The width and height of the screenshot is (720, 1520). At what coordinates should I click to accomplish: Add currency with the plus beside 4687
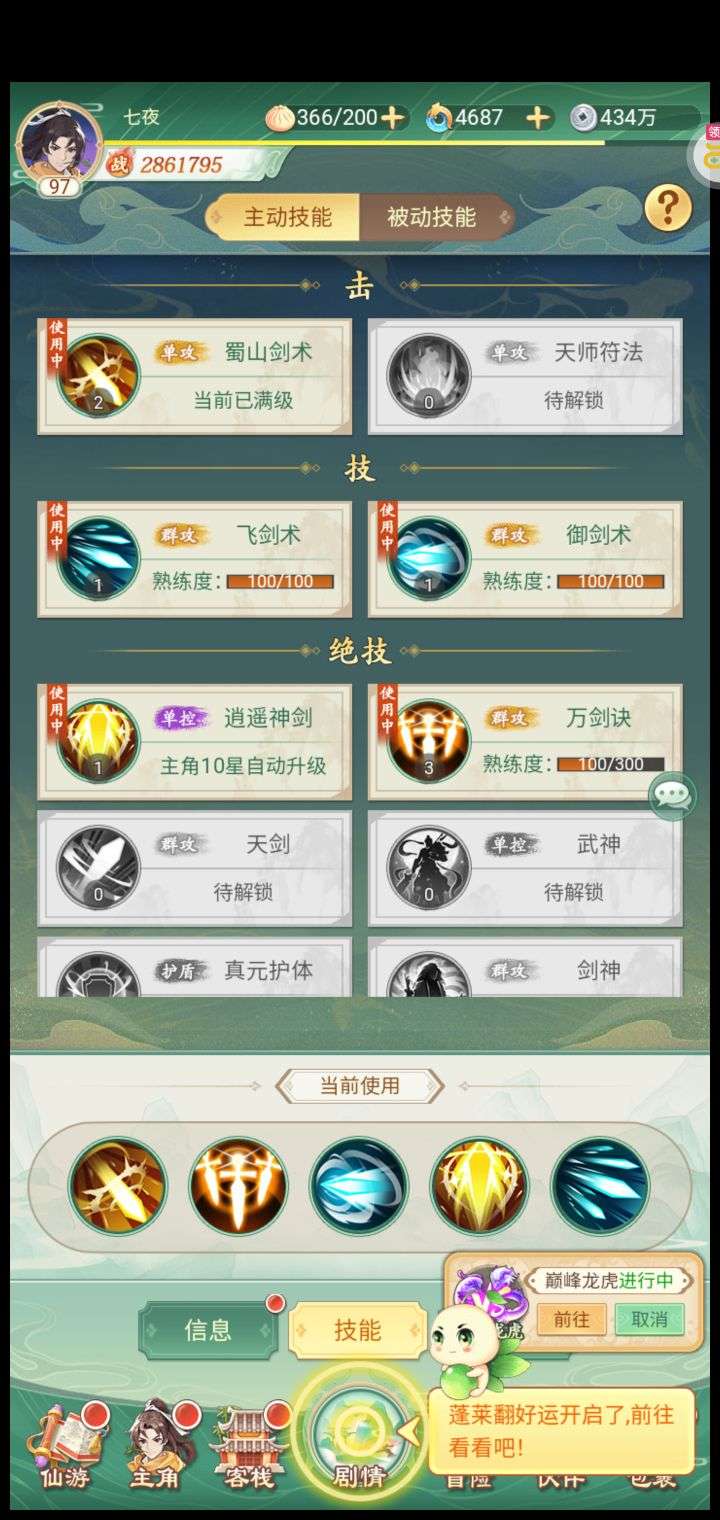click(538, 118)
